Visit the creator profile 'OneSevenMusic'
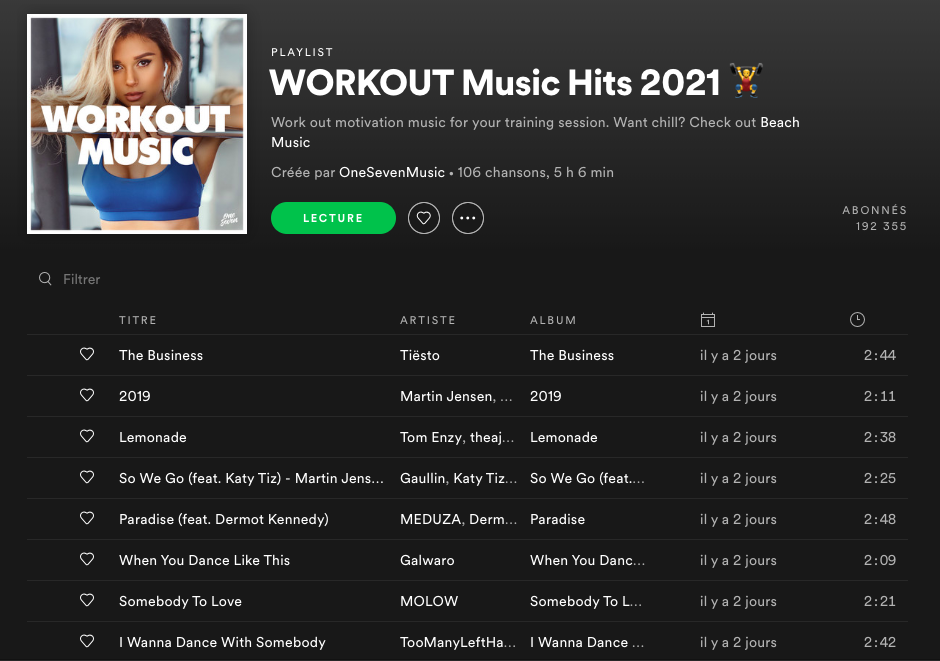The image size is (940, 661). click(391, 172)
